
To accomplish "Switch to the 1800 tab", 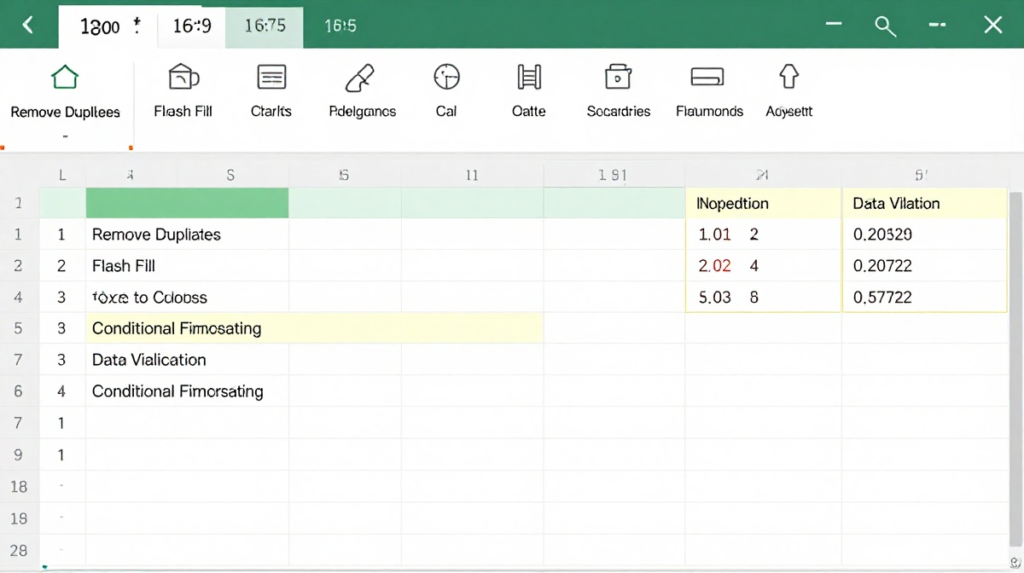I will 108,27.
